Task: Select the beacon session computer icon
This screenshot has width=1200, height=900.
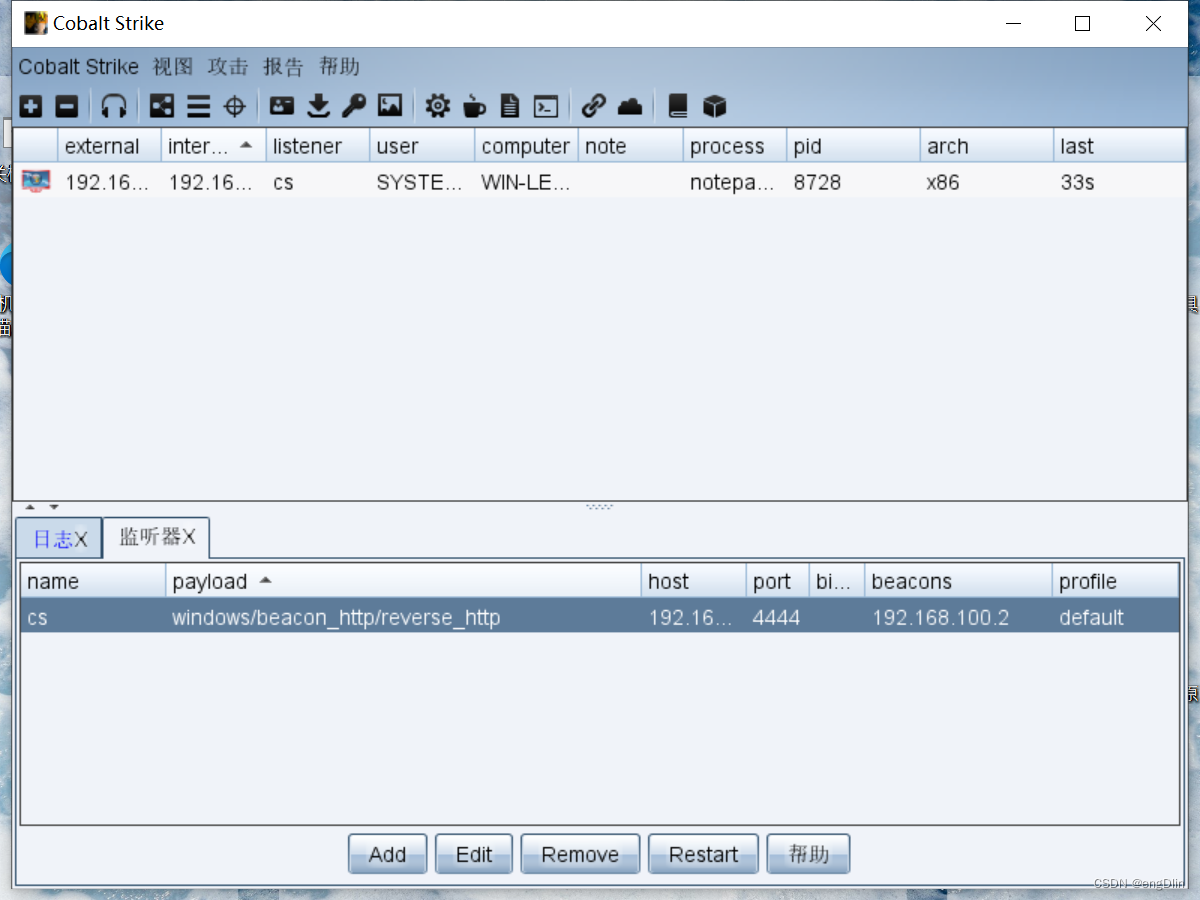Action: (36, 181)
